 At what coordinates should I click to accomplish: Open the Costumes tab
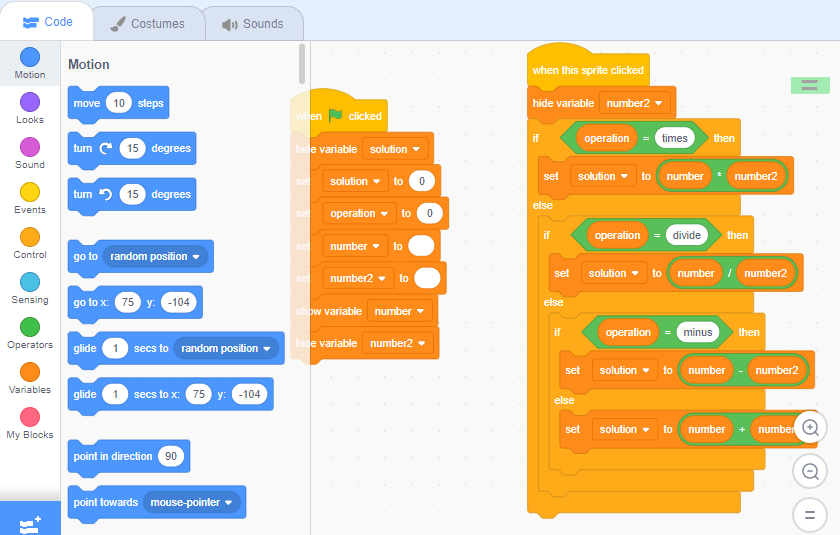pyautogui.click(x=148, y=24)
